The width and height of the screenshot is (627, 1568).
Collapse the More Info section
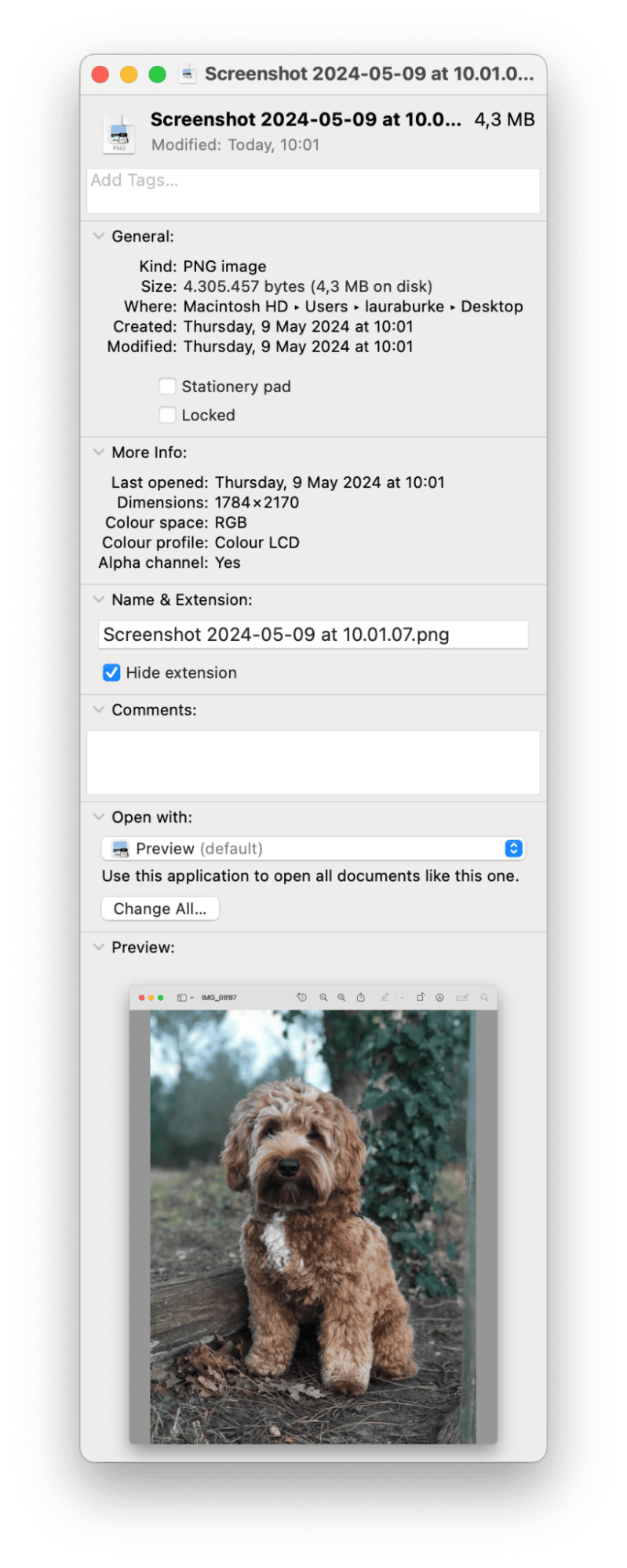click(99, 453)
